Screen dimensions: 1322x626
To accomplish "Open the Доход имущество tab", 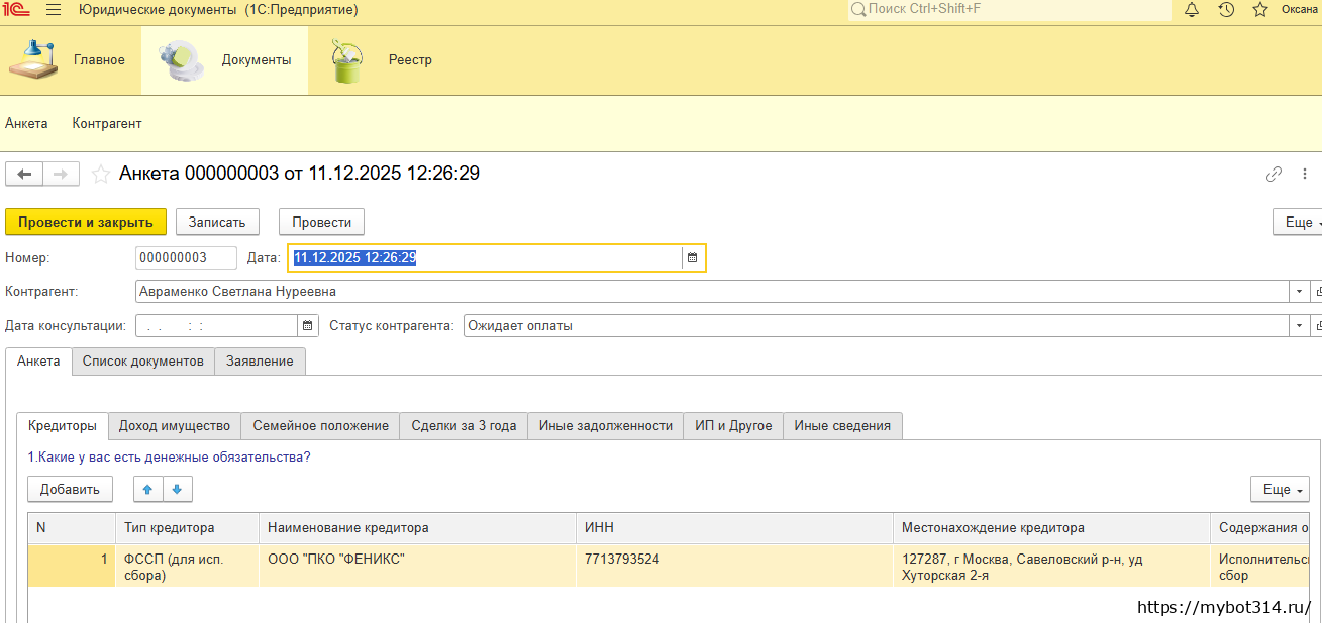I will click(x=174, y=425).
